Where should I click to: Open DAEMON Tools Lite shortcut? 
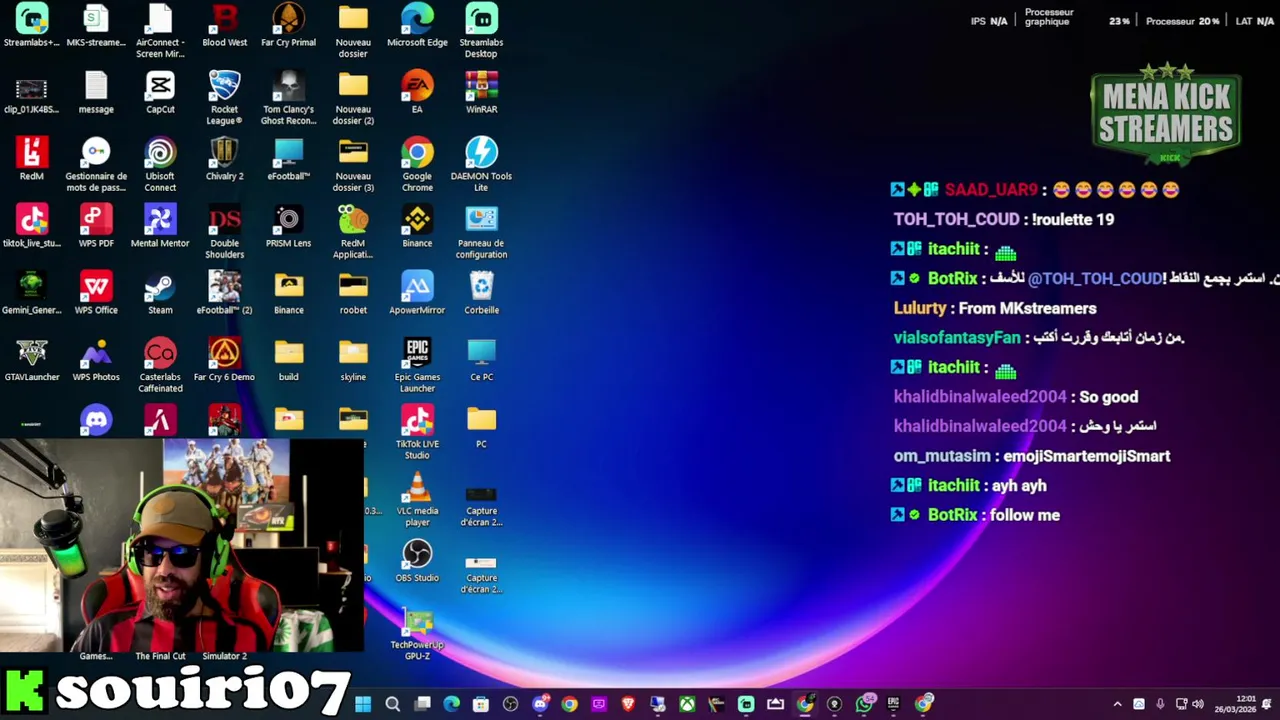[481, 165]
